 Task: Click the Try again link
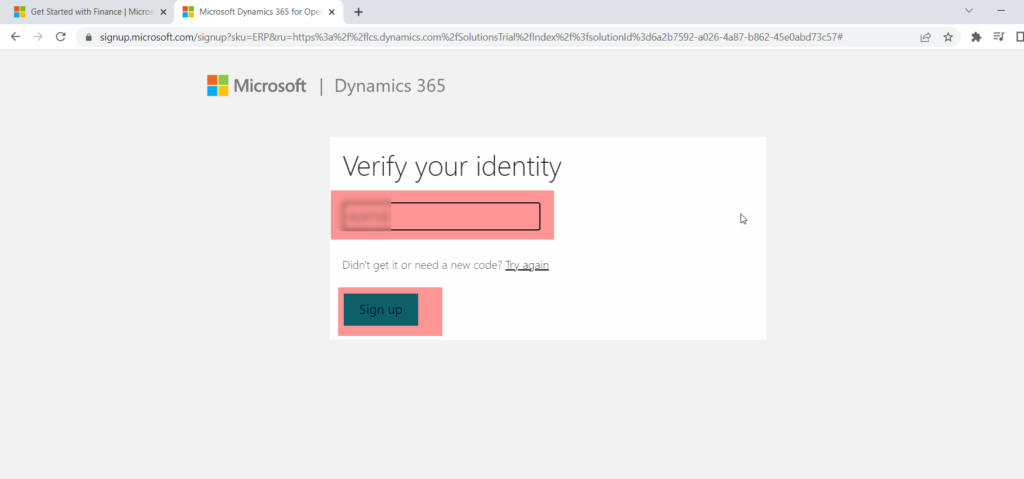[527, 265]
